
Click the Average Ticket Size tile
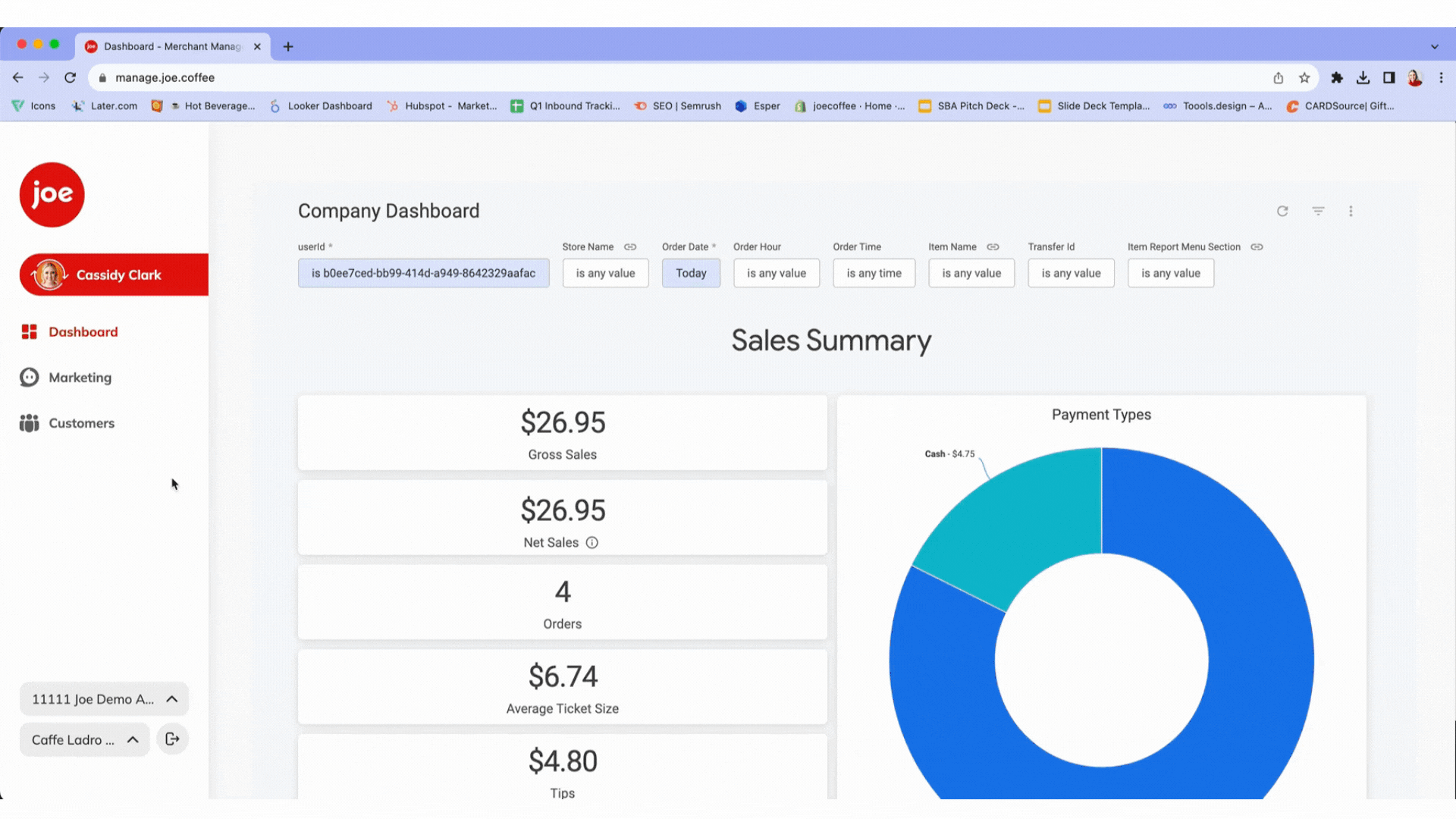(x=563, y=687)
